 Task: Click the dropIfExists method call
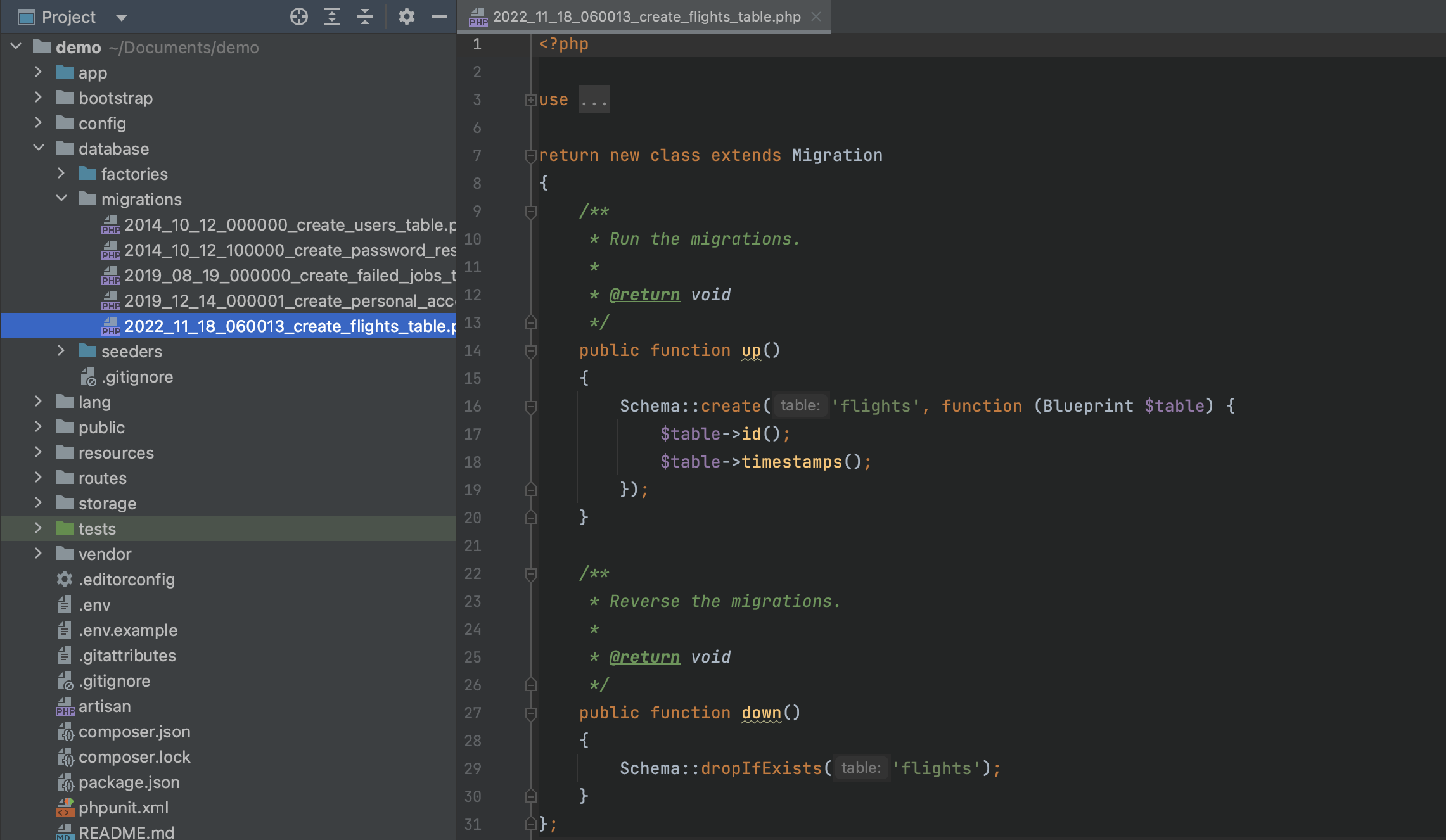[761, 768]
